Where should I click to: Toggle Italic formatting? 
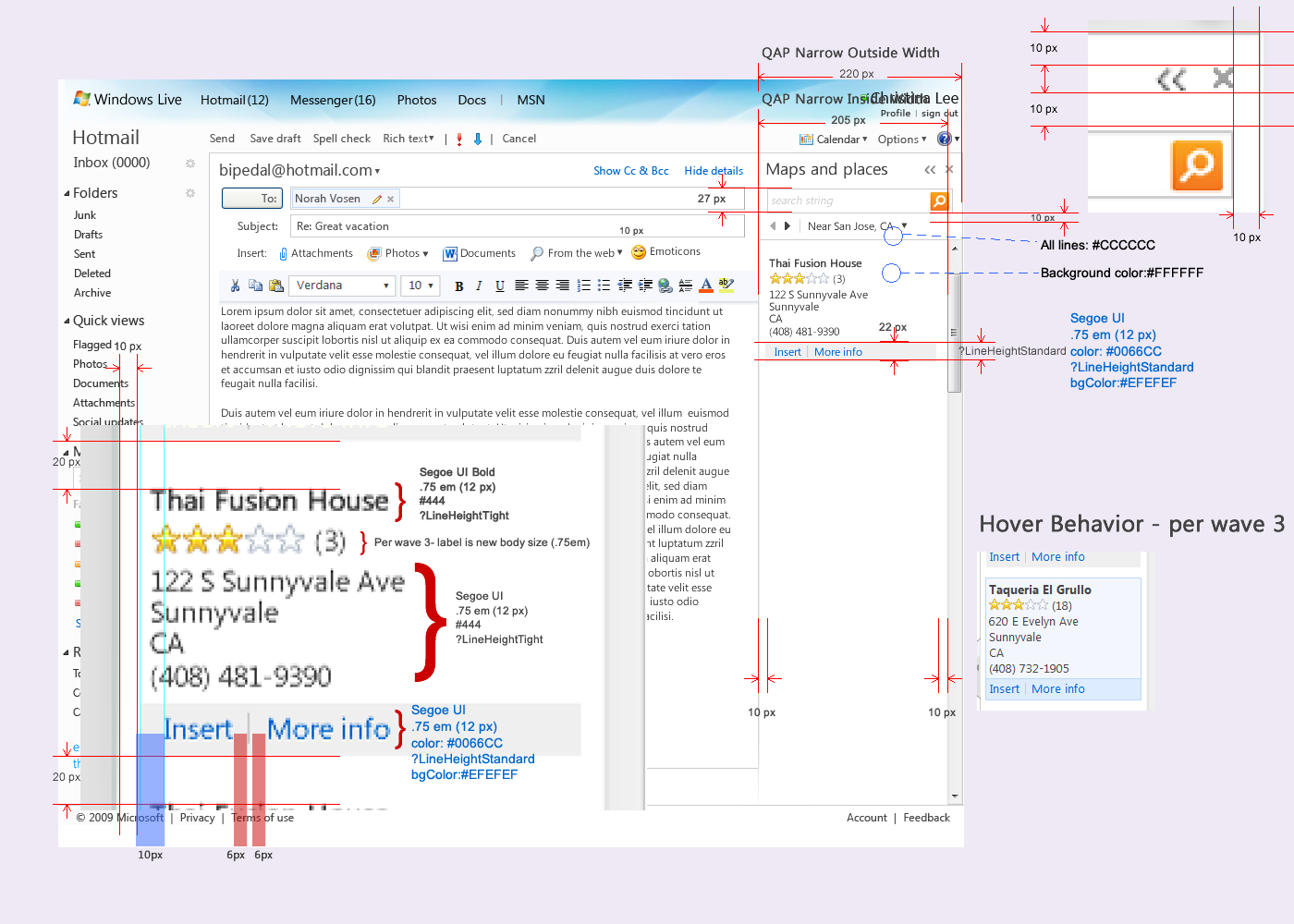coord(479,286)
